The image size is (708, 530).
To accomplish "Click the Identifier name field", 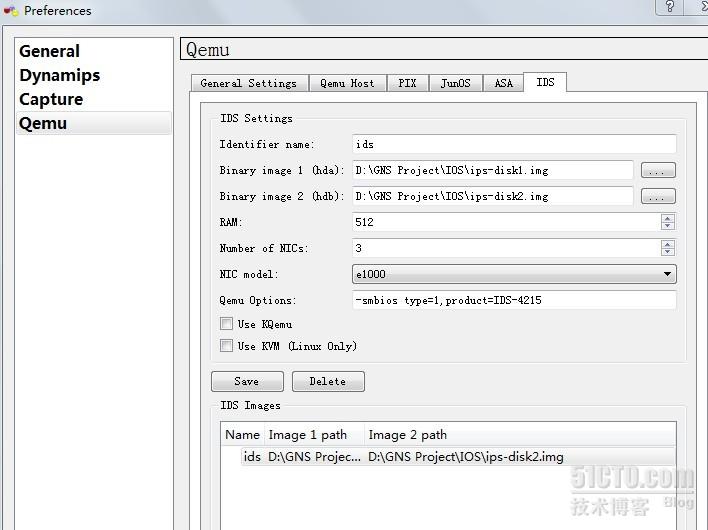I will click(514, 144).
